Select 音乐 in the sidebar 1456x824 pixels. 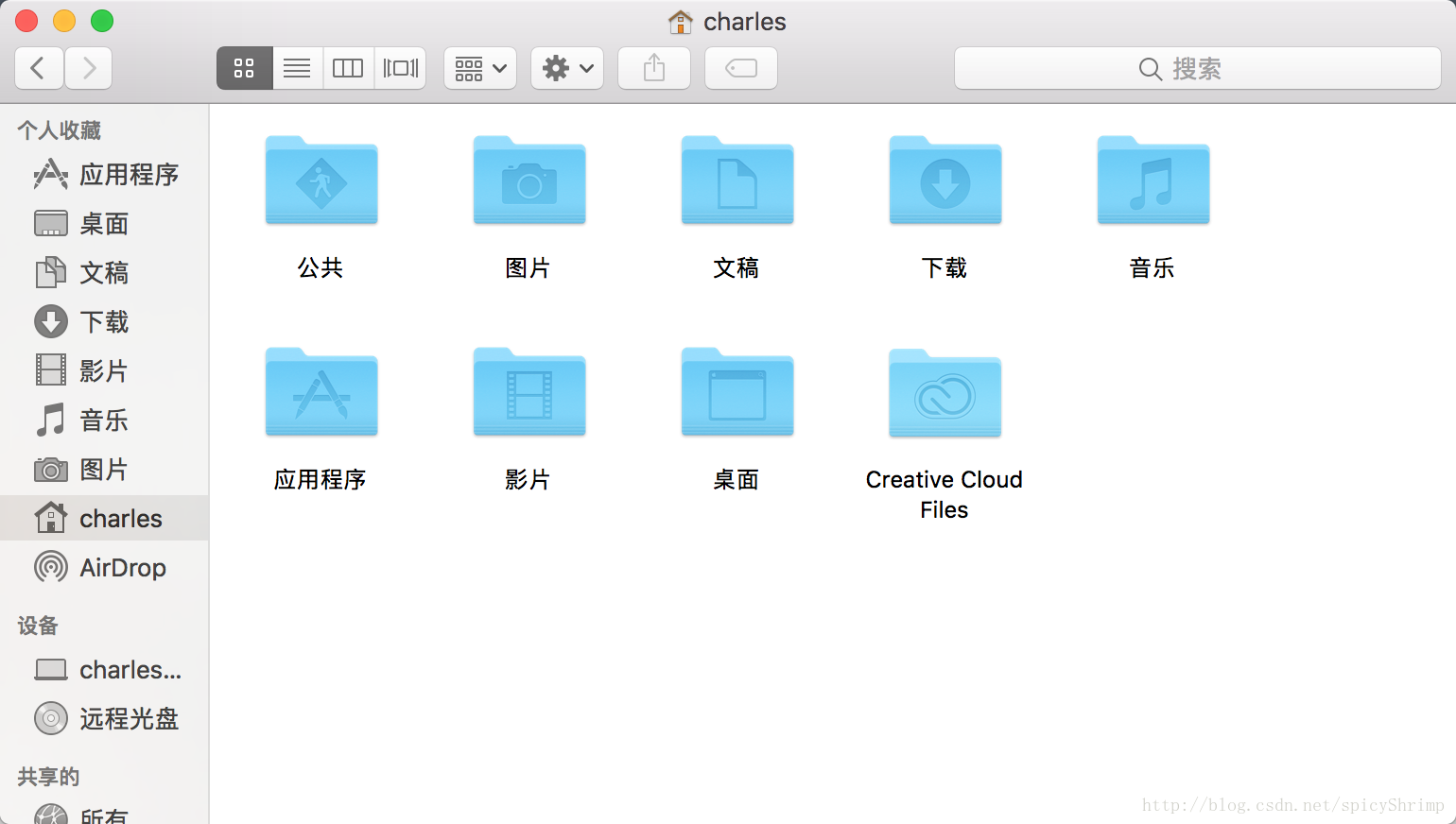[104, 420]
